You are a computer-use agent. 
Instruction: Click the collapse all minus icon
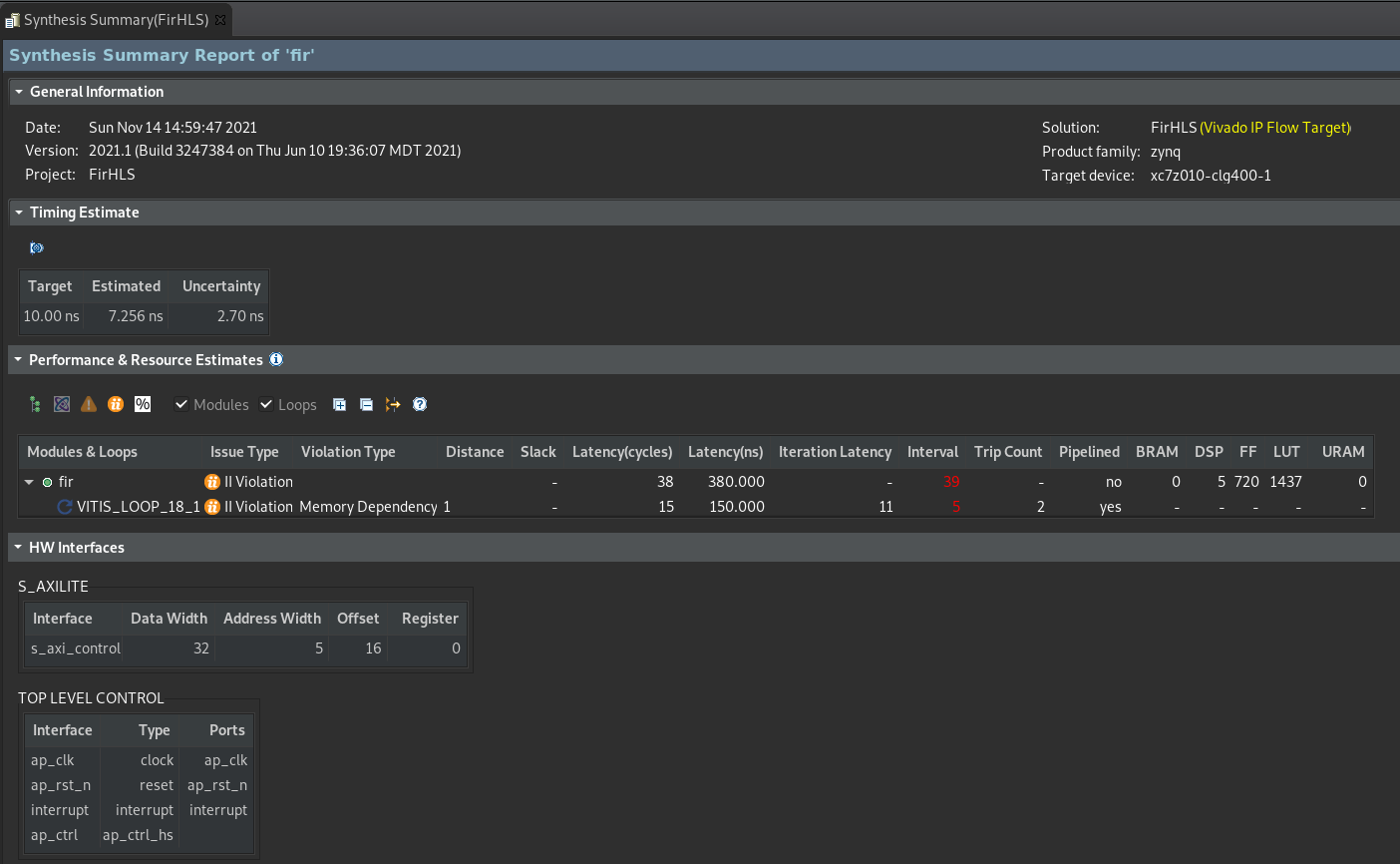tap(366, 404)
